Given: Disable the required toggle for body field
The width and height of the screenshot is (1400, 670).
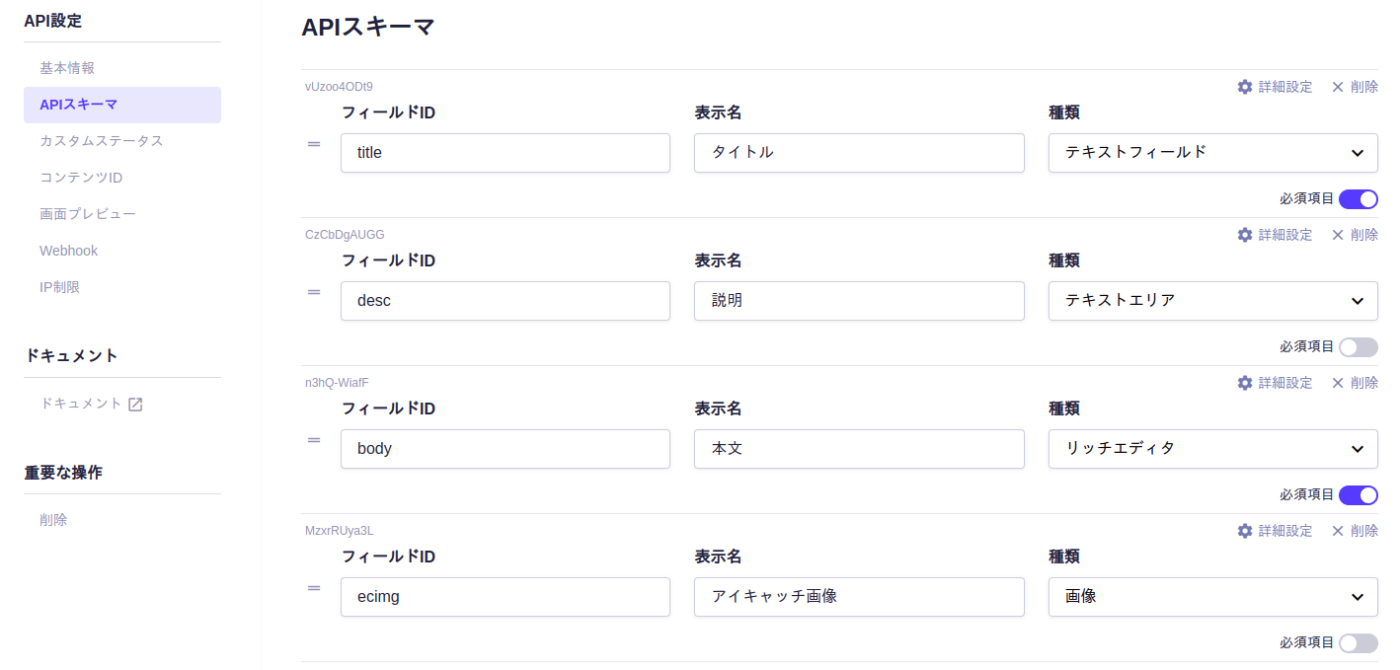Looking at the screenshot, I should pyautogui.click(x=1358, y=495).
